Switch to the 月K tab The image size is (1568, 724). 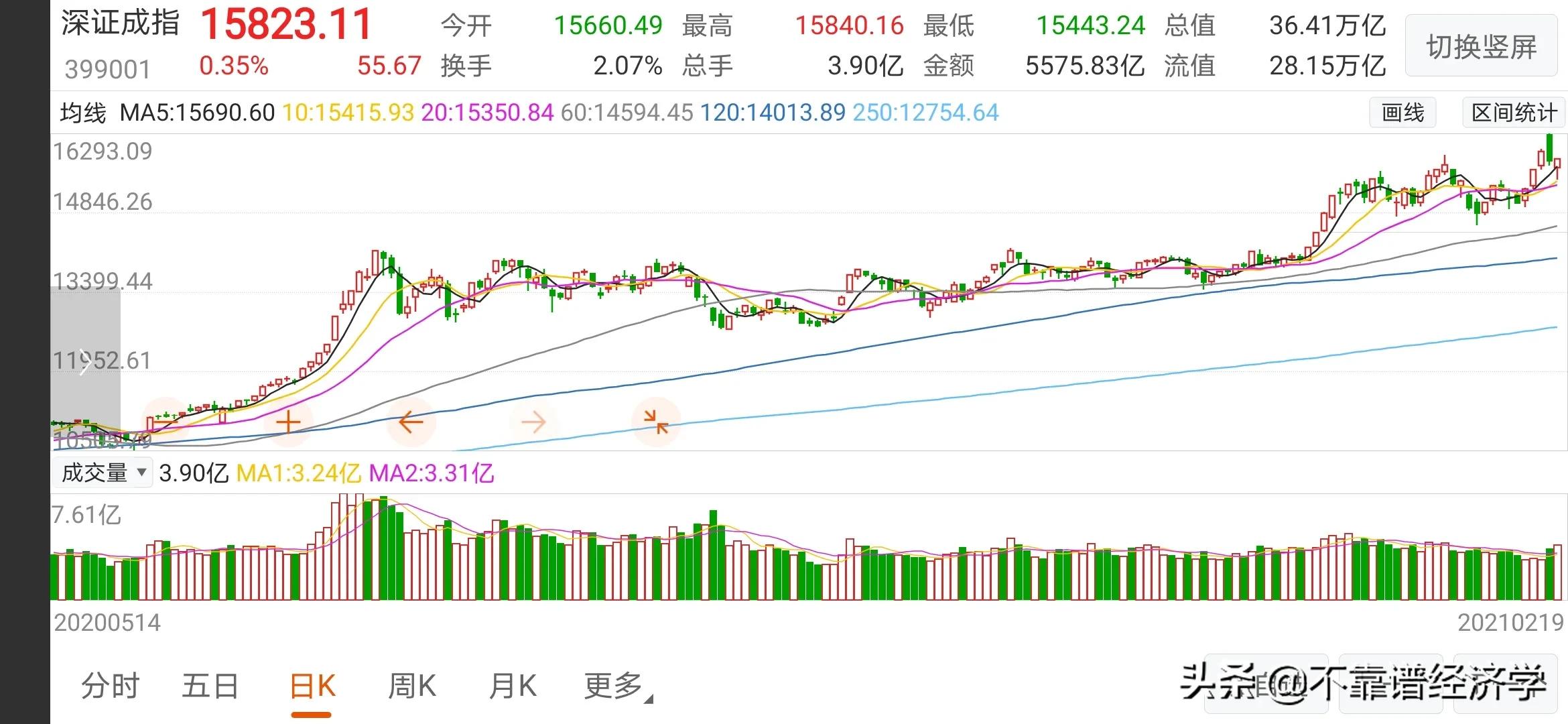(513, 686)
